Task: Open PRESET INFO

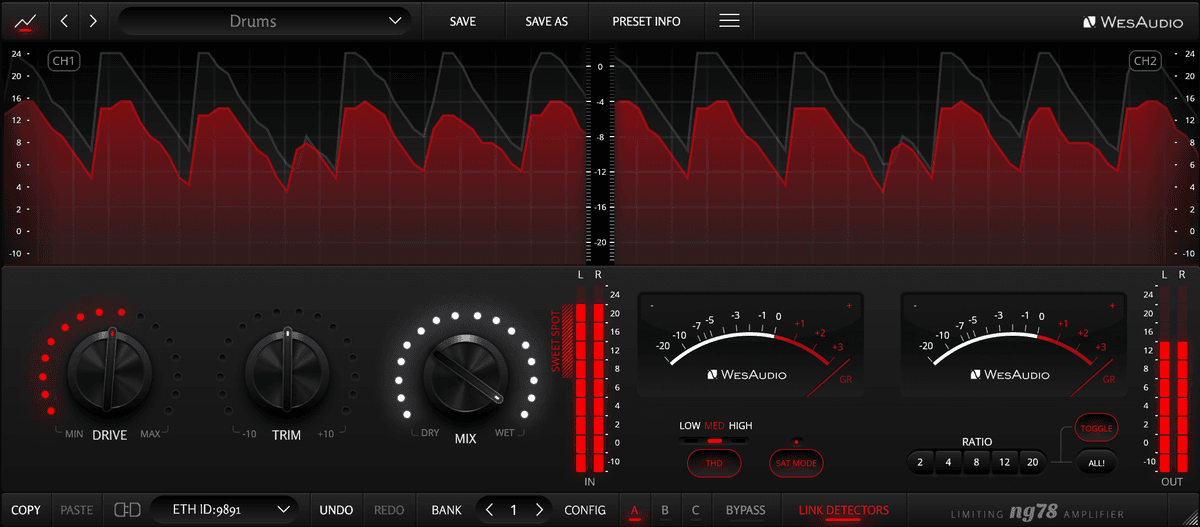Action: (x=646, y=21)
